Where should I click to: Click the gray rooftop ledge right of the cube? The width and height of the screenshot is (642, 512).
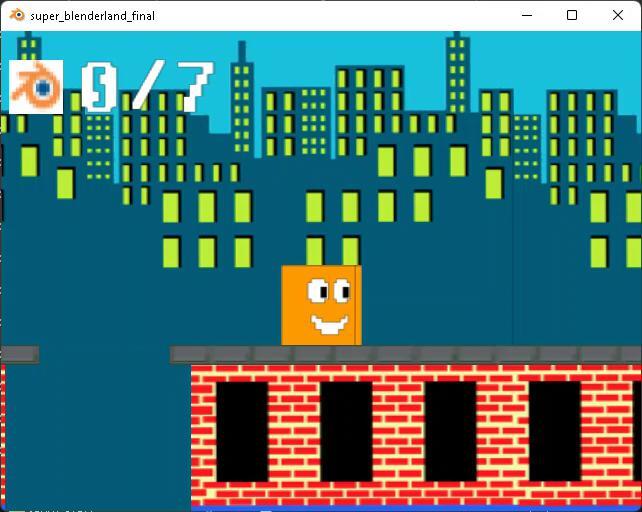click(500, 354)
